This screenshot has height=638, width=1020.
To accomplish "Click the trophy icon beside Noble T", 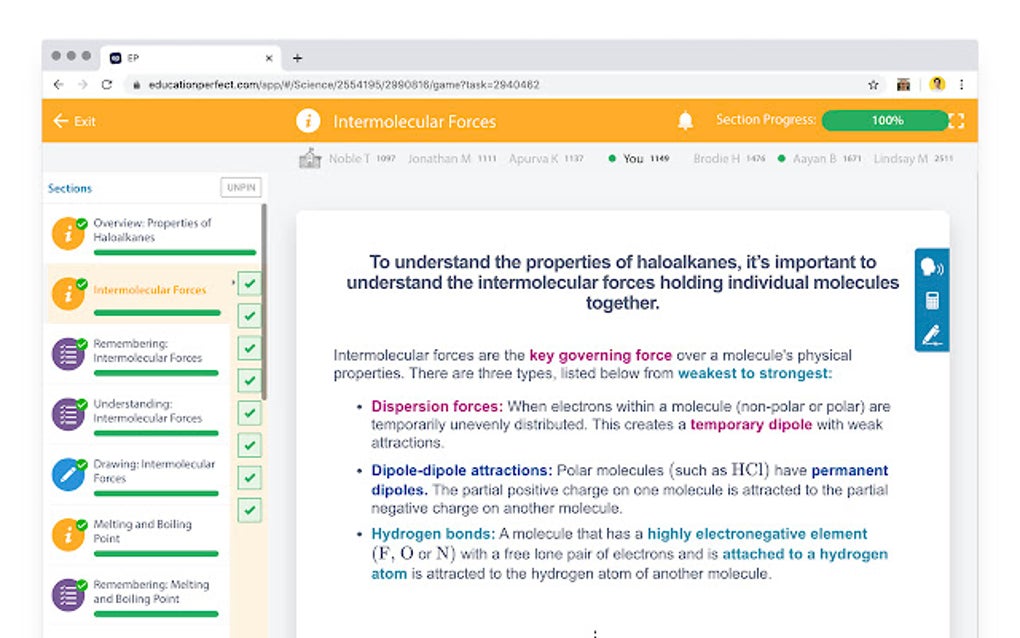I will 311,157.
